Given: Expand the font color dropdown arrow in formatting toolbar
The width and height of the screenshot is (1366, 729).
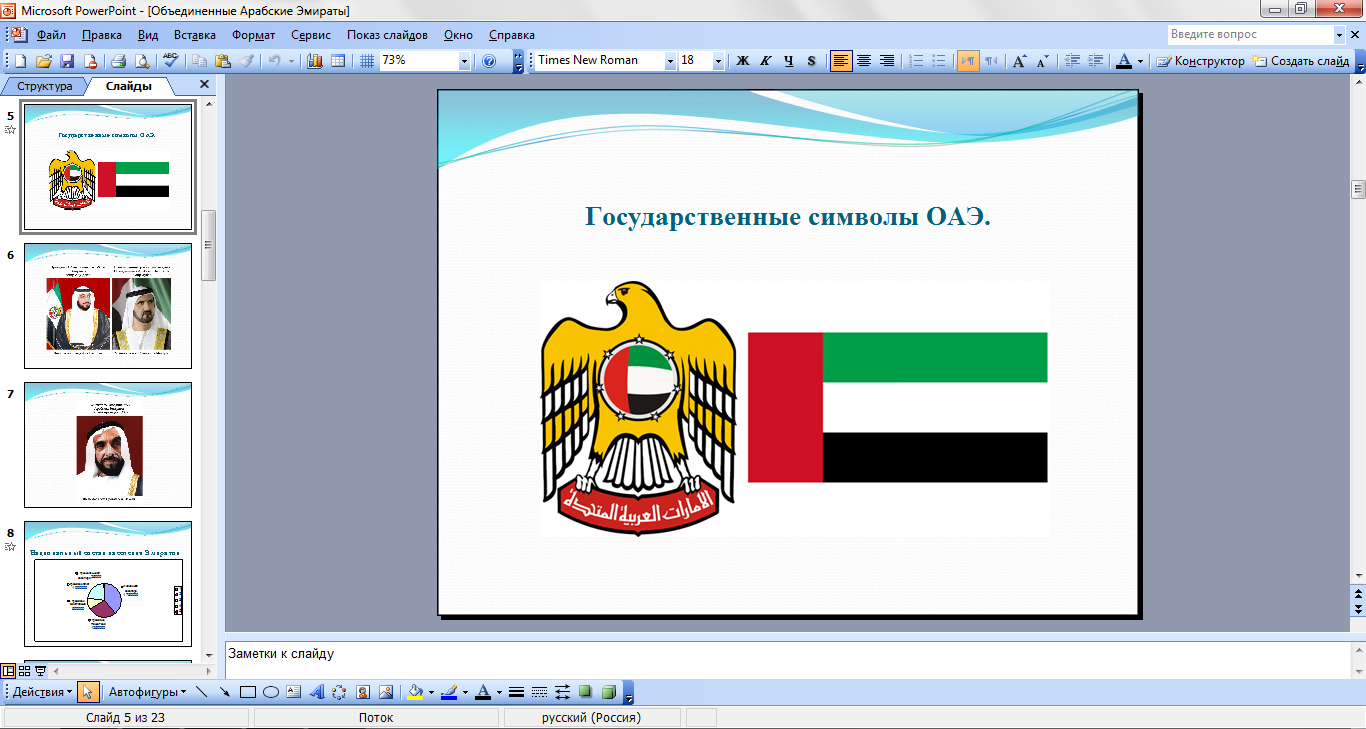Looking at the screenshot, I should [1141, 61].
